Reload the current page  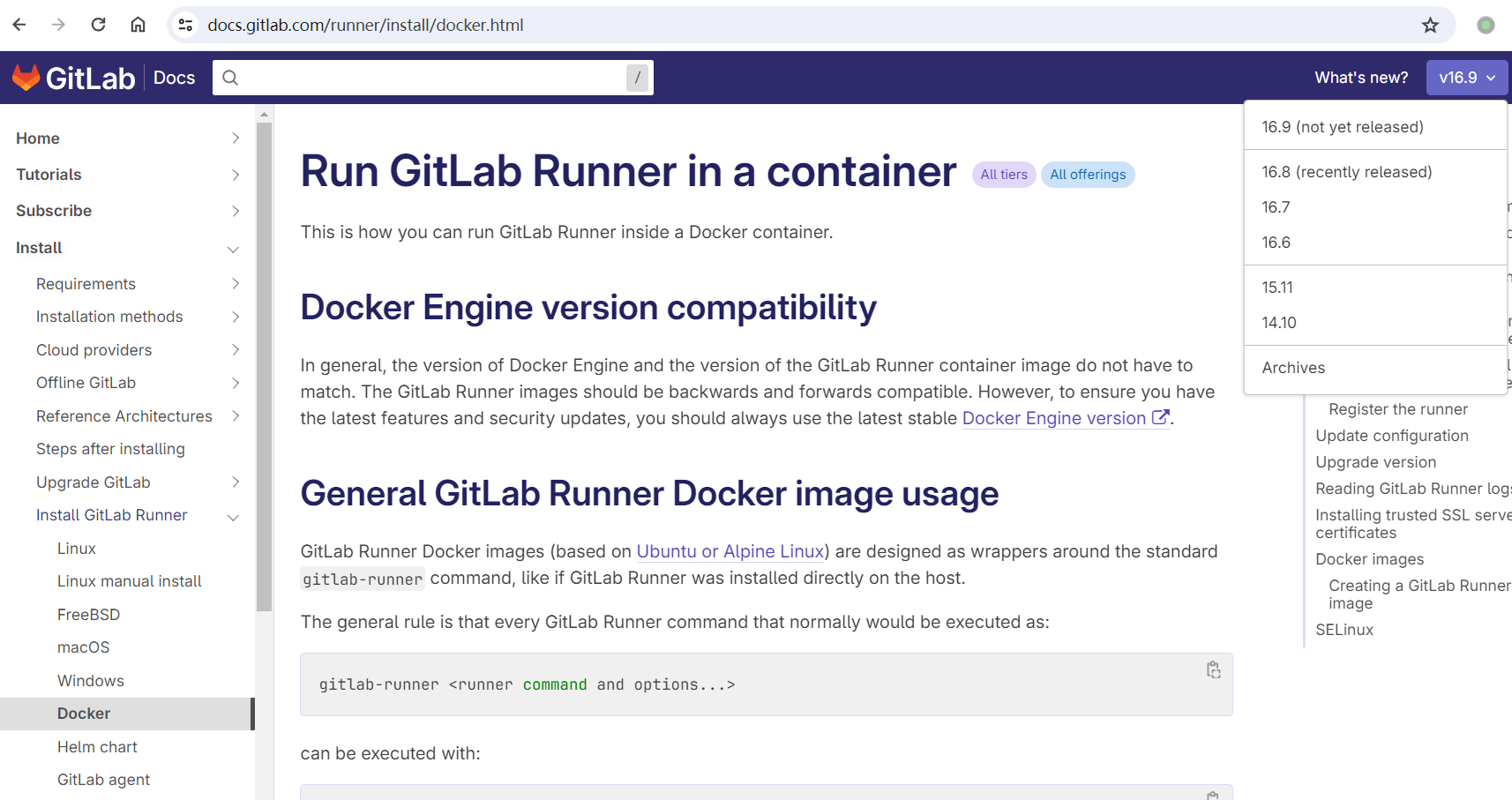98,24
